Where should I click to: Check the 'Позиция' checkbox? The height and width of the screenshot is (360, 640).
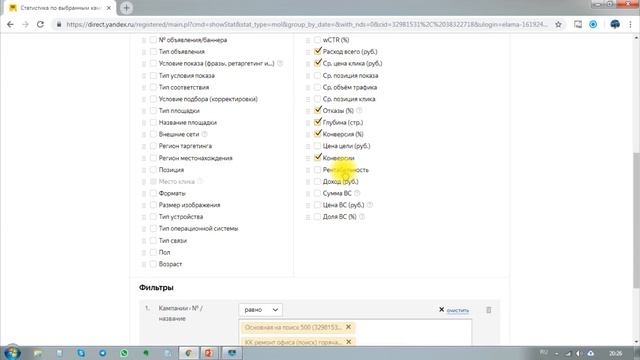[x=153, y=169]
